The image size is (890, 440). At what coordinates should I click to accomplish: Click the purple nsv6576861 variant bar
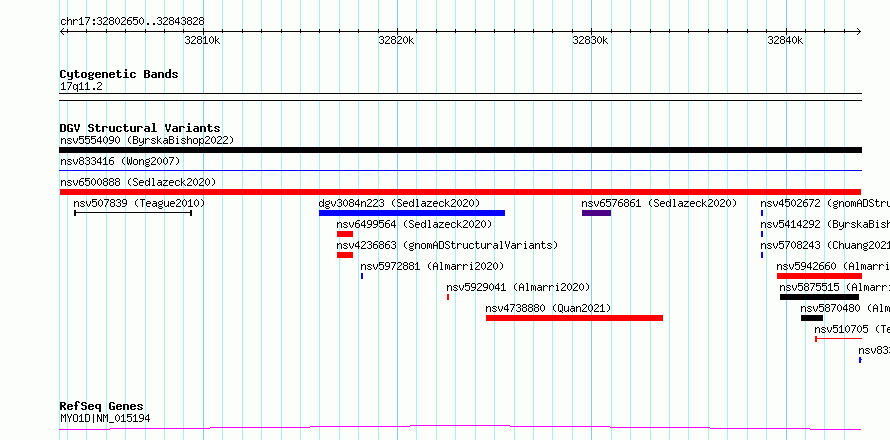[596, 213]
